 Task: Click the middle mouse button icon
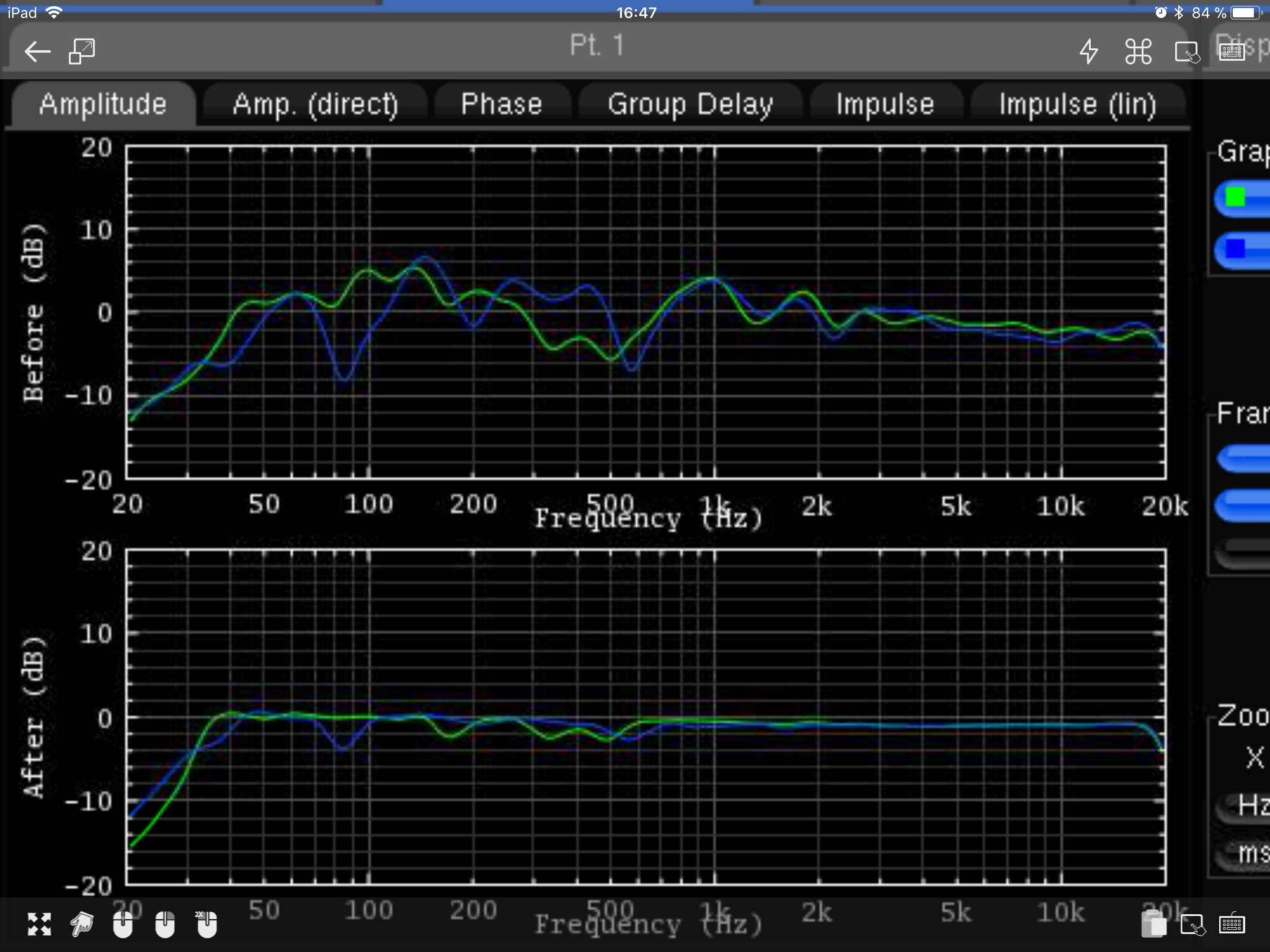click(165, 924)
